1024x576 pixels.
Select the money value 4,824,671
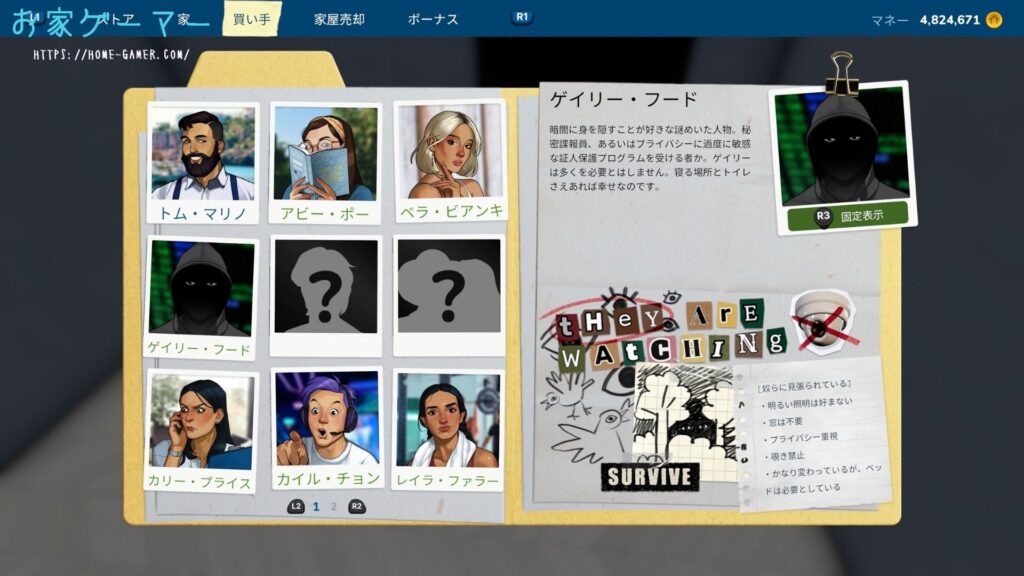coord(950,20)
